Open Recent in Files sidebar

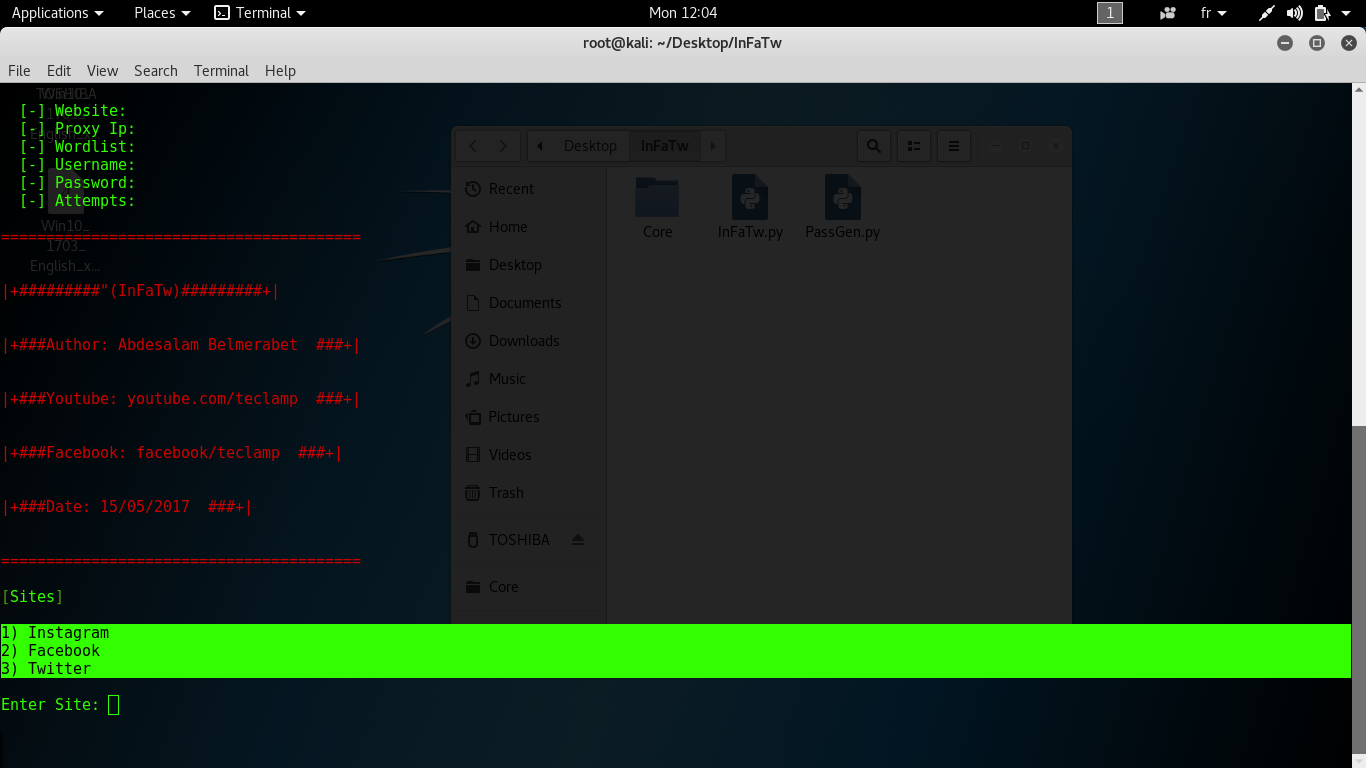(x=529, y=189)
